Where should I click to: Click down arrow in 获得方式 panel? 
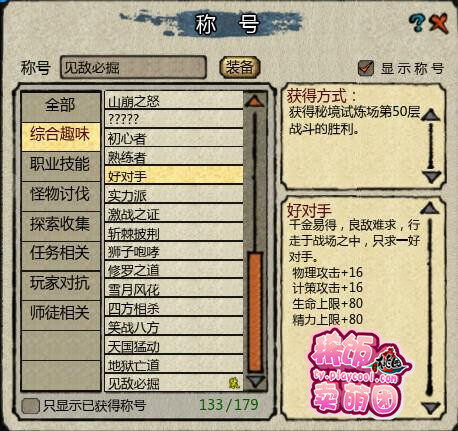(431, 177)
